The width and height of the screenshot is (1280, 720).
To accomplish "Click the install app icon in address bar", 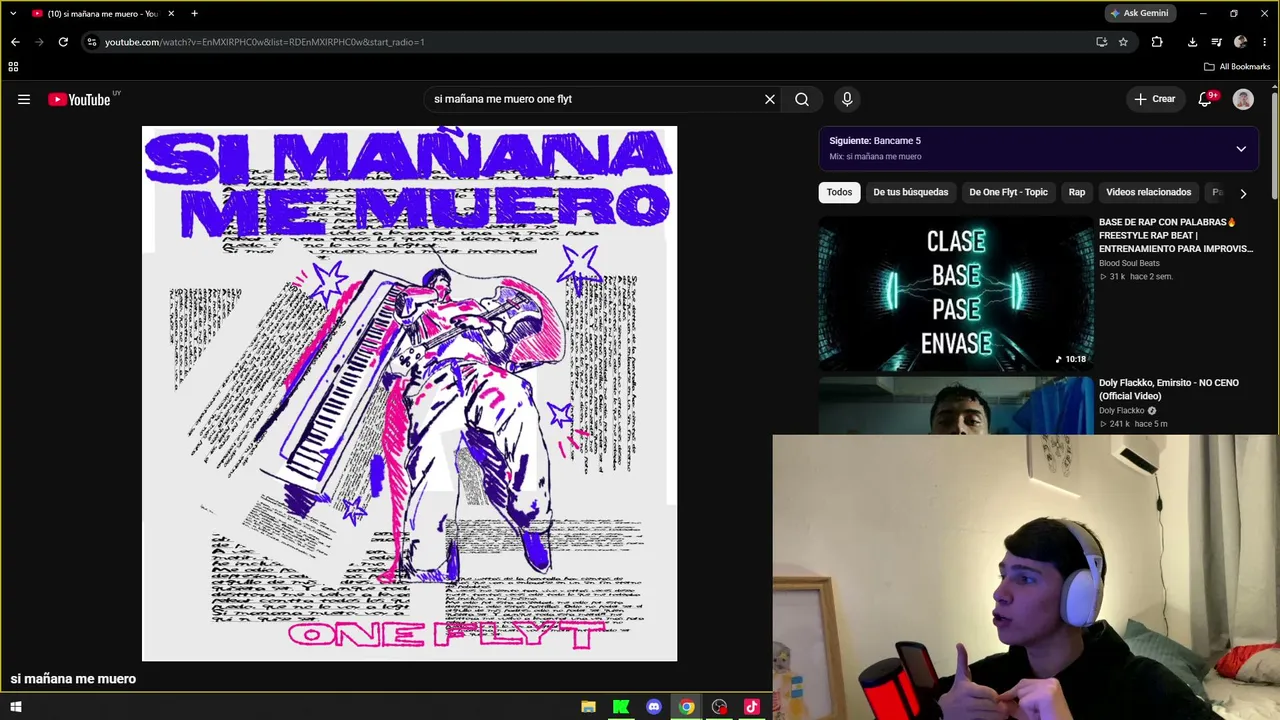I will tap(1101, 42).
